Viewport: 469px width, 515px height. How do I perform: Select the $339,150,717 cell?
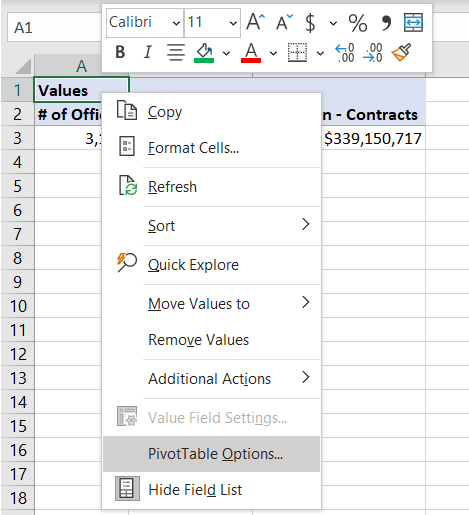coord(373,138)
